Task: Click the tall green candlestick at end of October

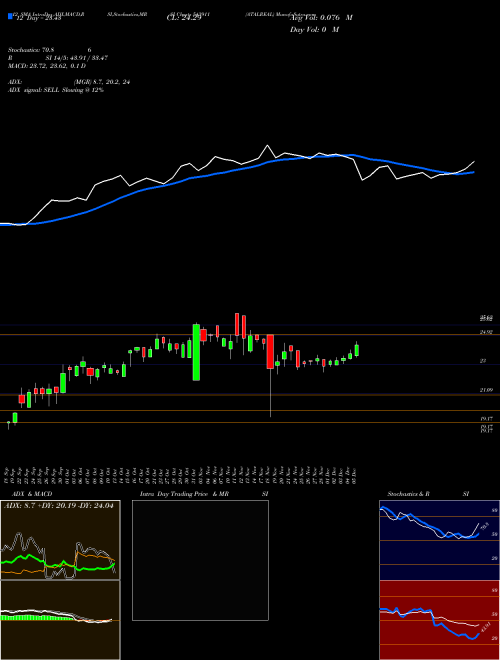Action: point(196,352)
